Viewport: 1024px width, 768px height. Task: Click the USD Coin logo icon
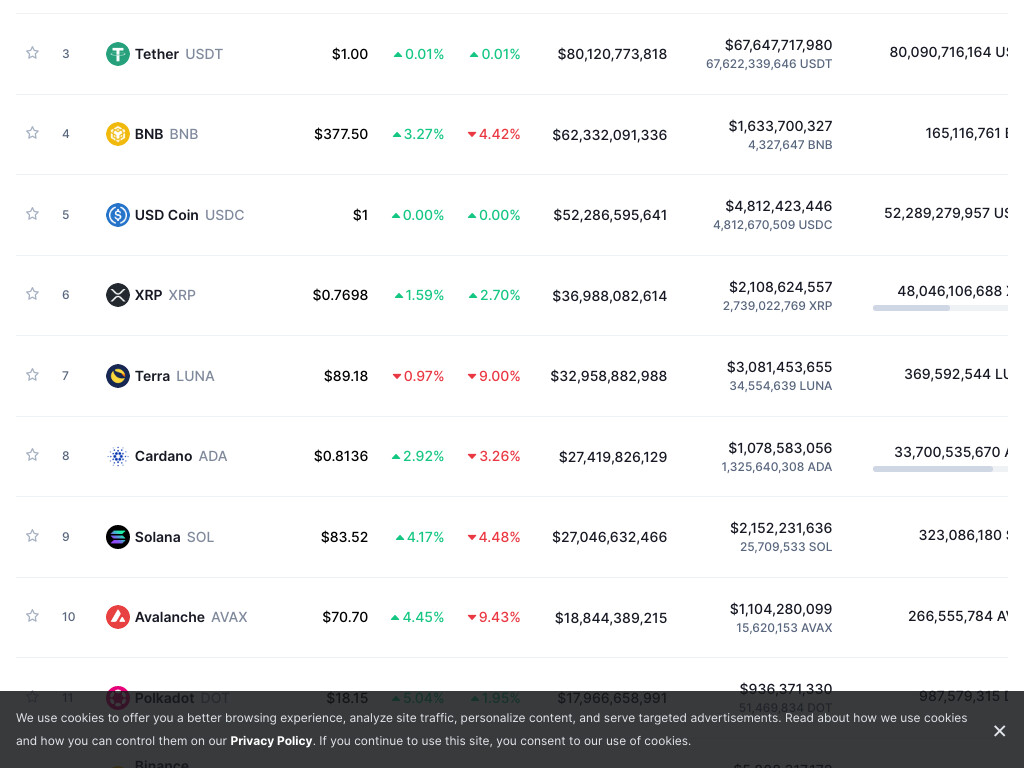pos(118,215)
